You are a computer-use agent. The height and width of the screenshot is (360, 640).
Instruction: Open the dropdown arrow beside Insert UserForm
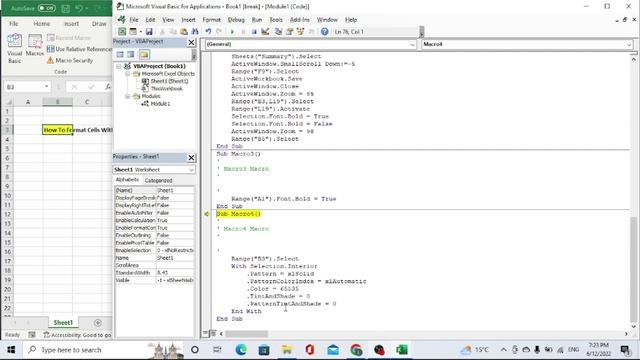(x=140, y=31)
